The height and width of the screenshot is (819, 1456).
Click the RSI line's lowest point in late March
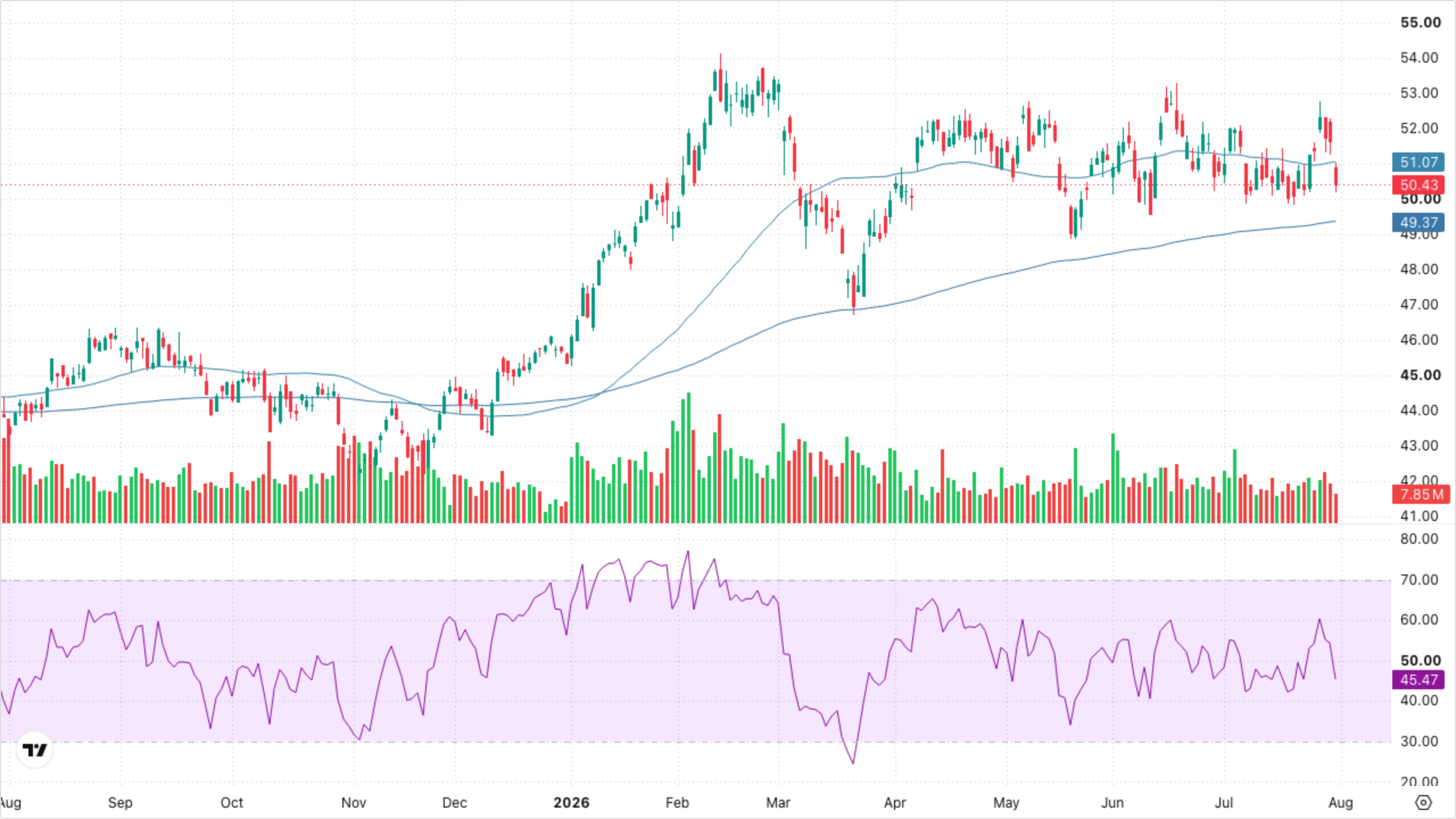tap(853, 763)
